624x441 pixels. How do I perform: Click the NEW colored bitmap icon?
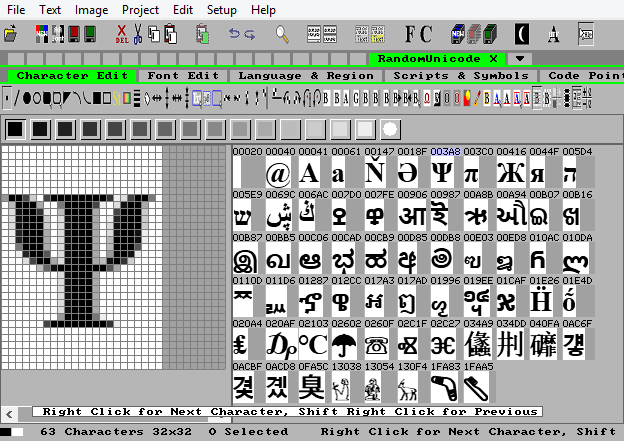click(42, 34)
